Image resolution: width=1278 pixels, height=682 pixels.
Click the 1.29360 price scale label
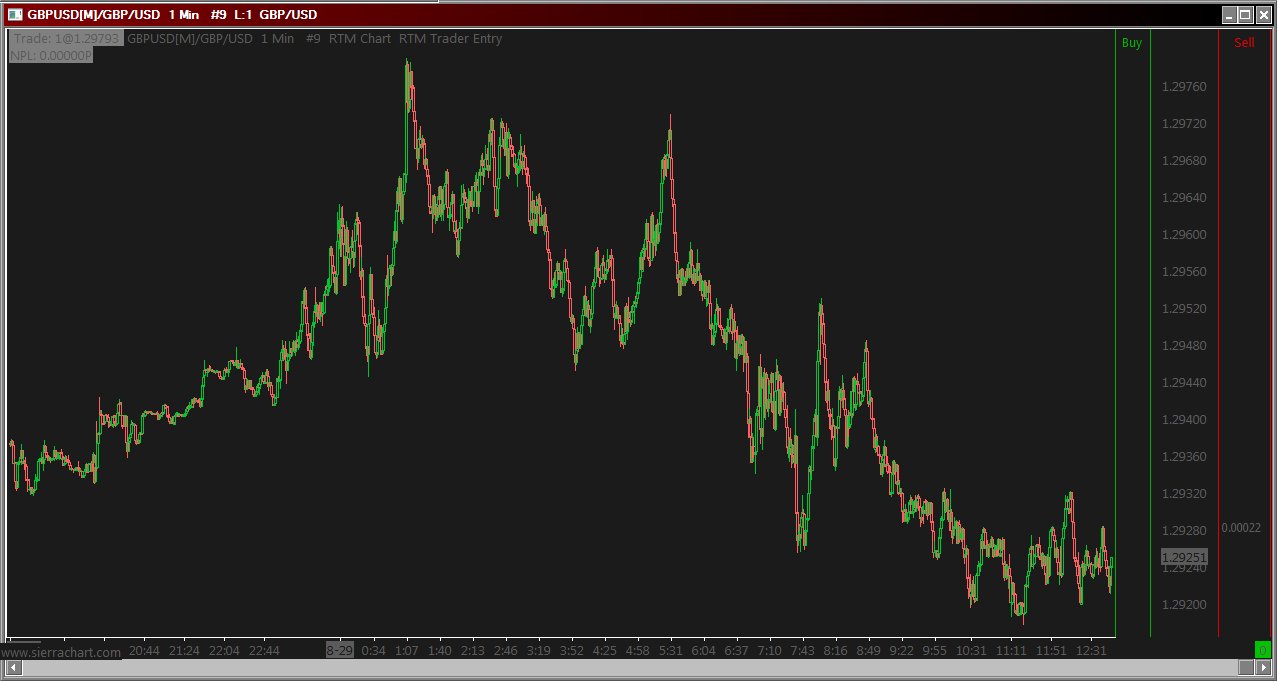(1184, 457)
